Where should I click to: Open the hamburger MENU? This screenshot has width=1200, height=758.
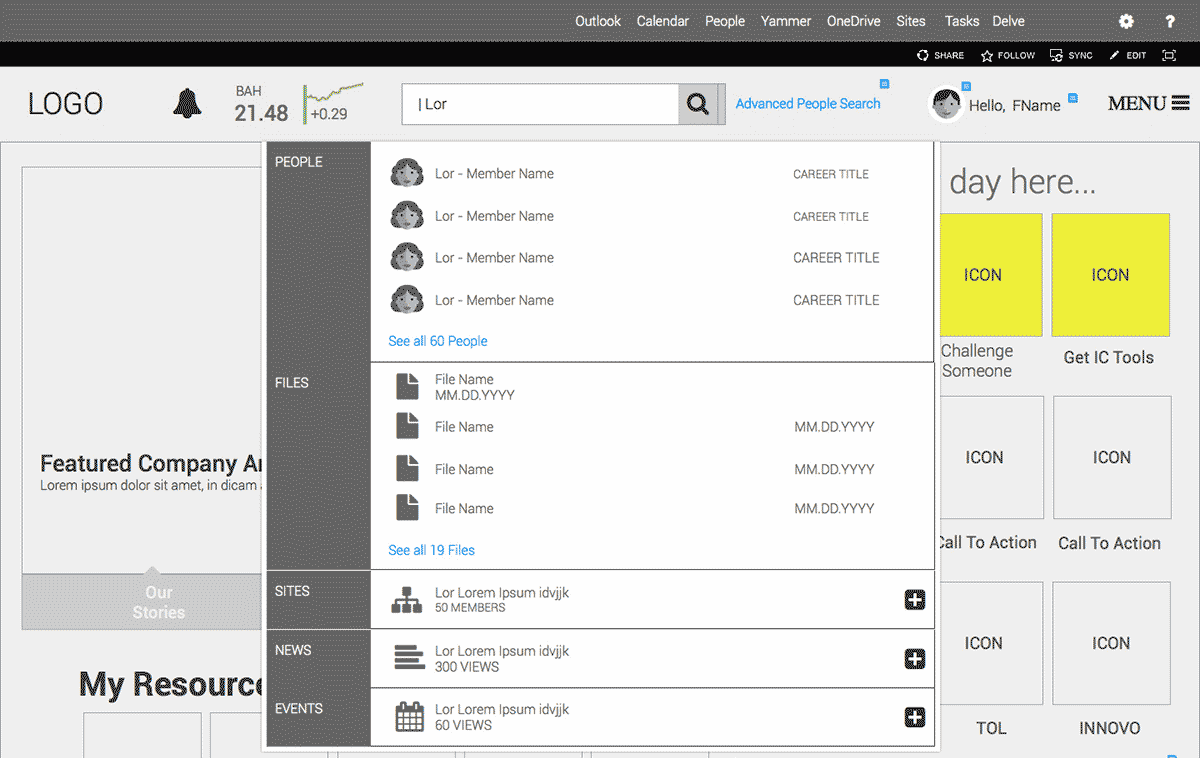point(1148,103)
